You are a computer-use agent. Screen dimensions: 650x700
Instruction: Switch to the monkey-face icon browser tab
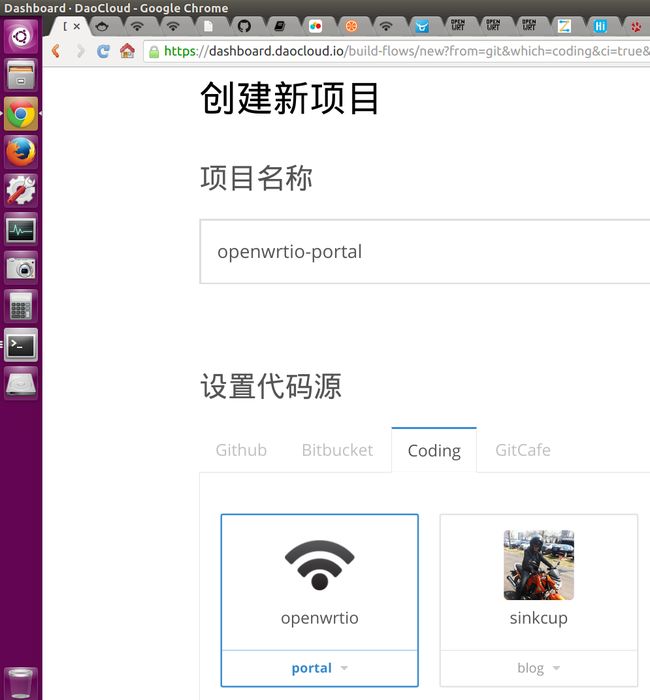[102, 26]
